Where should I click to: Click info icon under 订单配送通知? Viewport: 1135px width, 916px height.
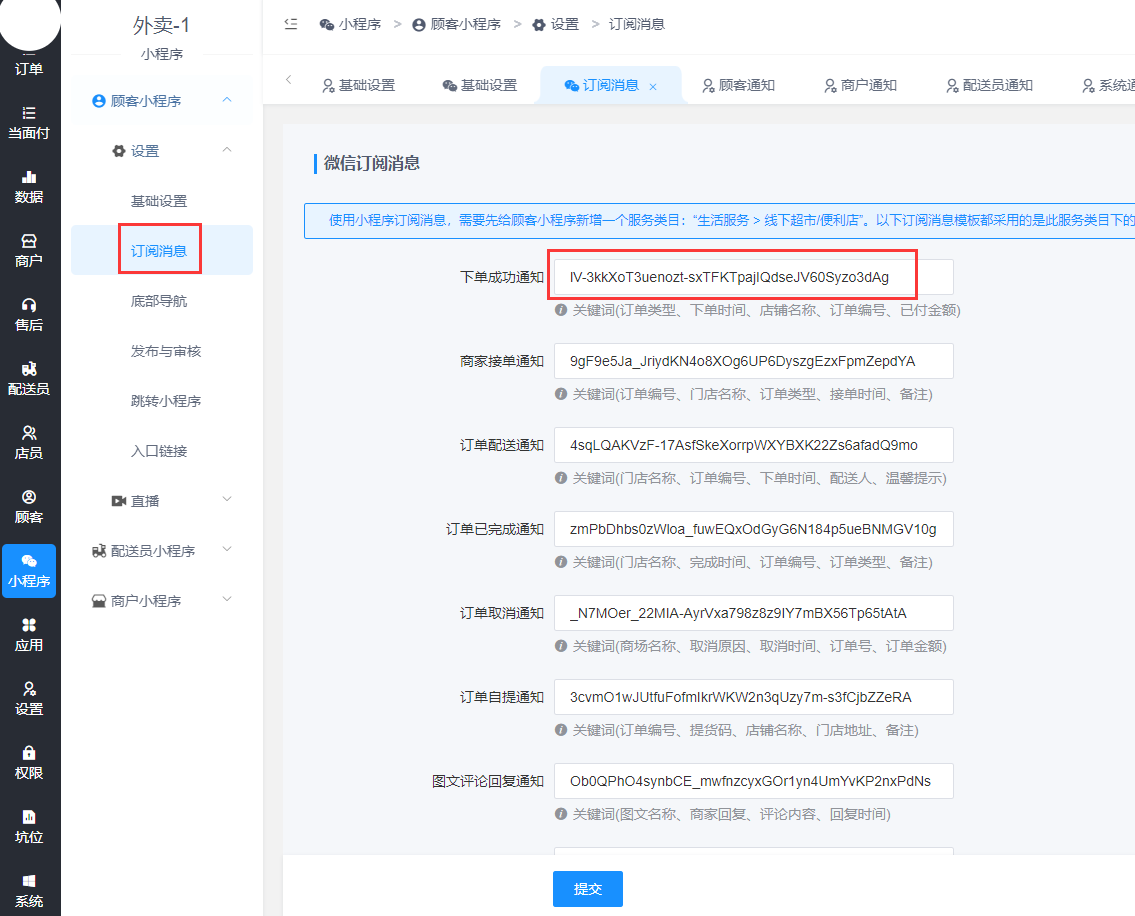point(560,478)
